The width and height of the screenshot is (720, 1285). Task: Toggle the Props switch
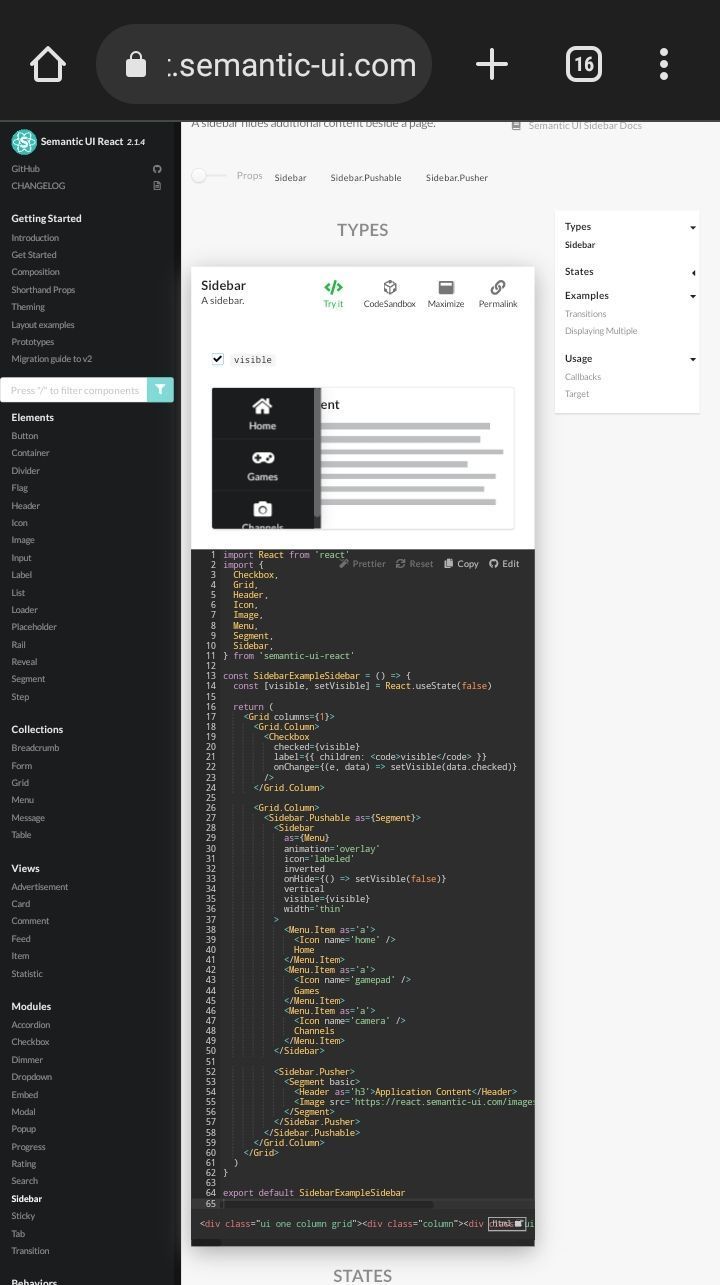tap(209, 176)
